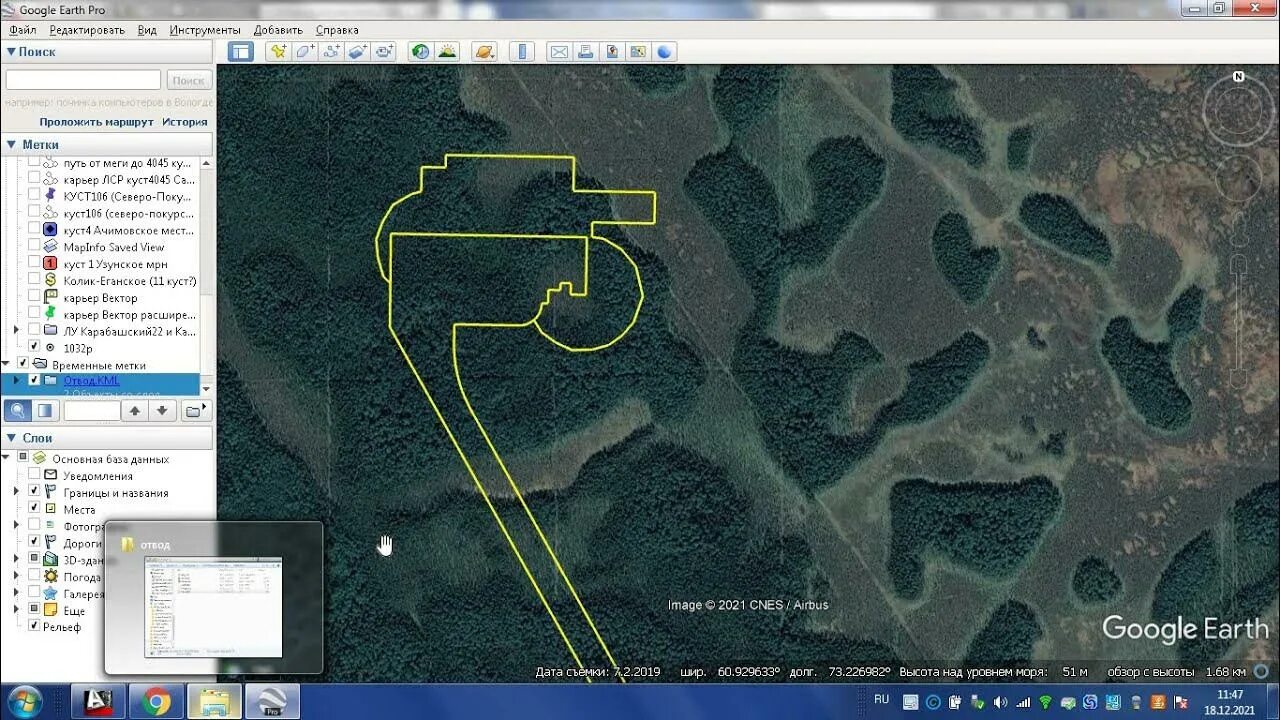Open the 'Редактировать' menu
The width and height of the screenshot is (1280, 720).
pyautogui.click(x=87, y=30)
